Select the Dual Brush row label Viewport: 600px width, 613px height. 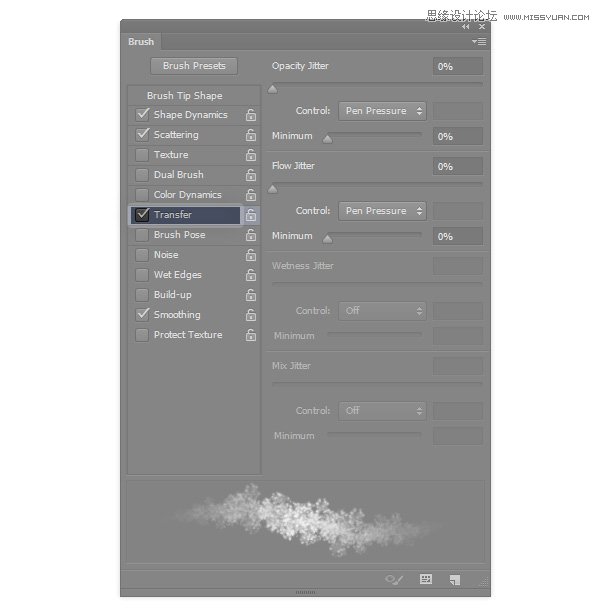179,175
